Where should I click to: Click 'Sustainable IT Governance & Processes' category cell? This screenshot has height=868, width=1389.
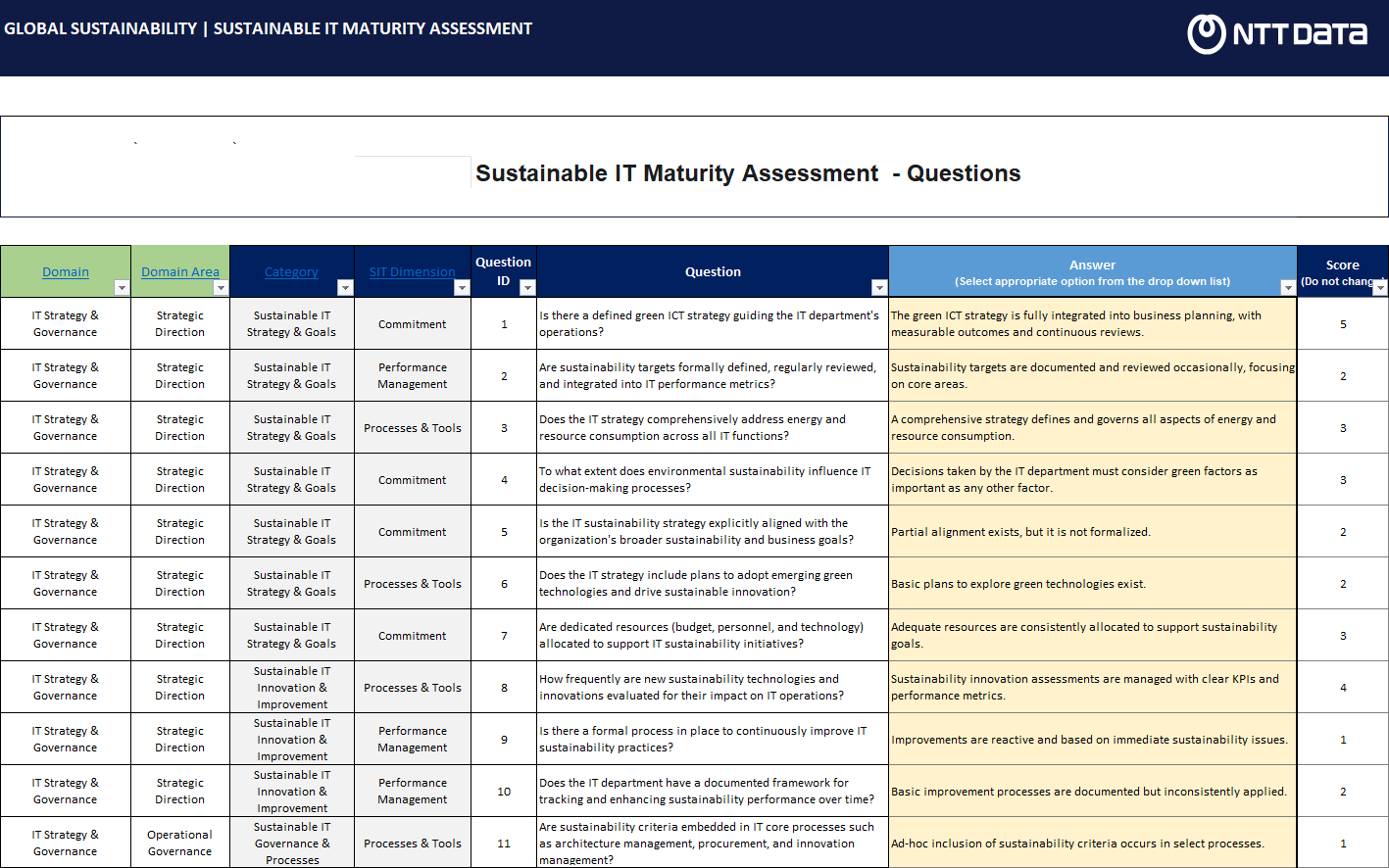[292, 843]
